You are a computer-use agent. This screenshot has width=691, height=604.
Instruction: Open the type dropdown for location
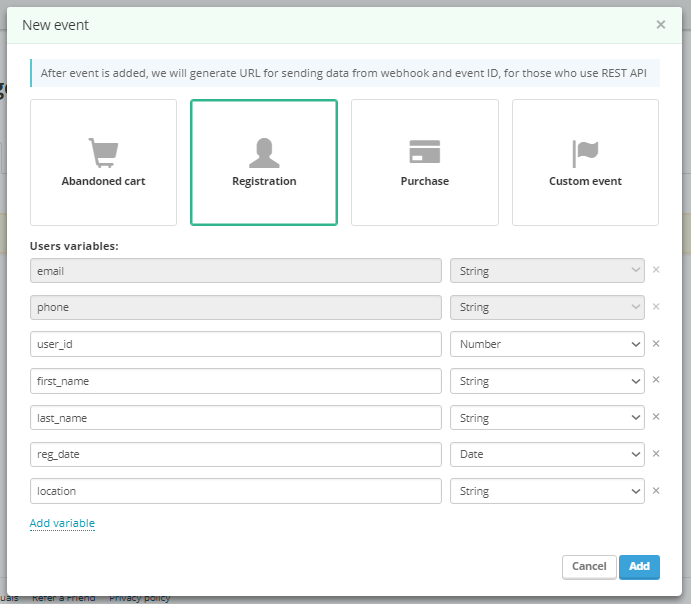tap(547, 491)
